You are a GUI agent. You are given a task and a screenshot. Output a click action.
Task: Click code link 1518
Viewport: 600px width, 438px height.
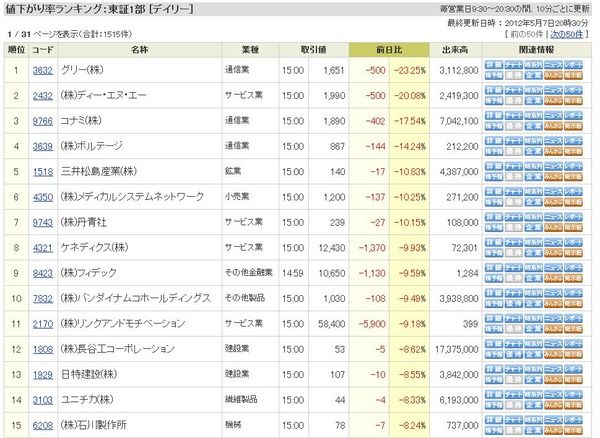click(43, 172)
